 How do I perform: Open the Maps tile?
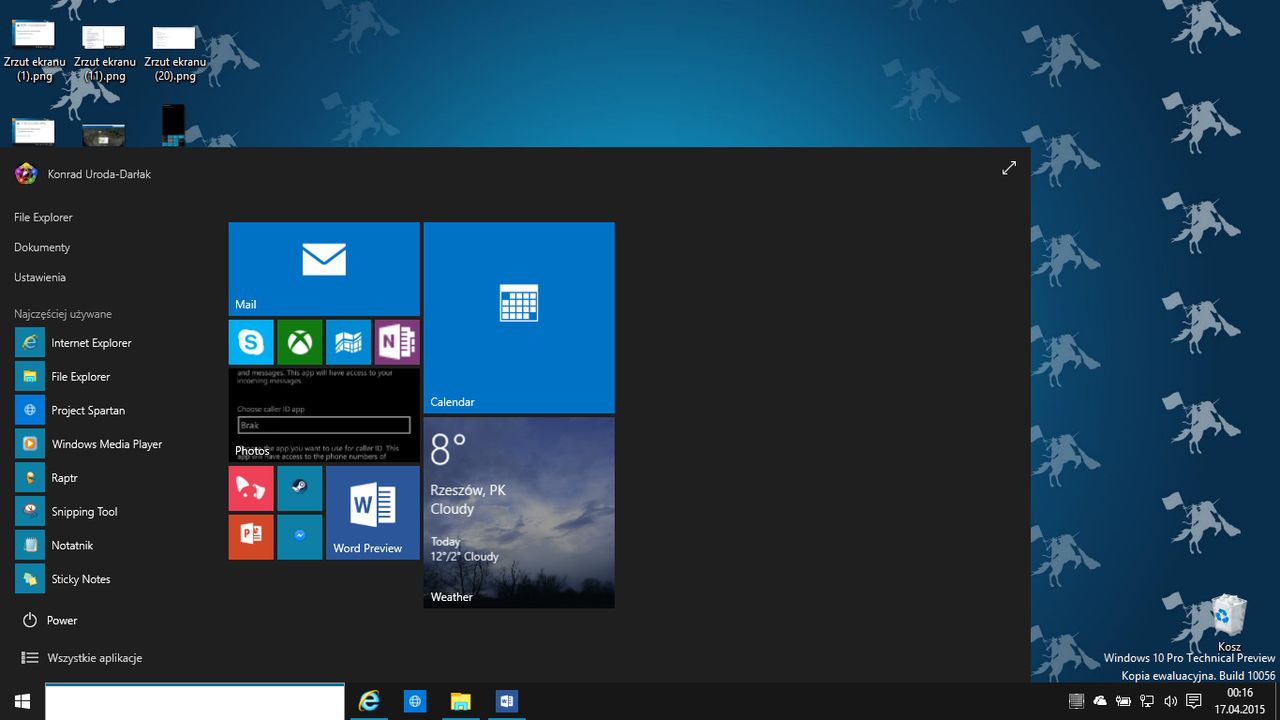[348, 343]
